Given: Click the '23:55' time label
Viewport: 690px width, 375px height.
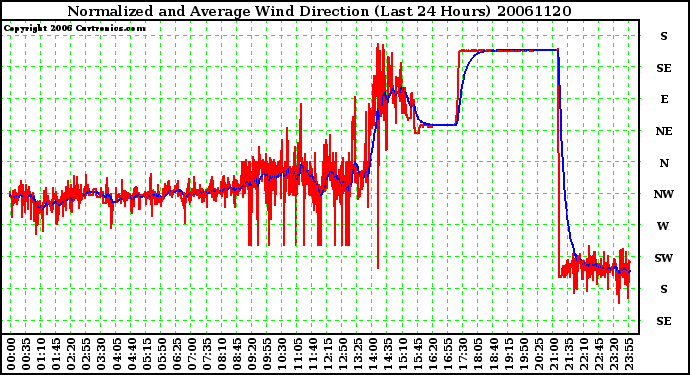Looking at the screenshot, I should (x=628, y=354).
